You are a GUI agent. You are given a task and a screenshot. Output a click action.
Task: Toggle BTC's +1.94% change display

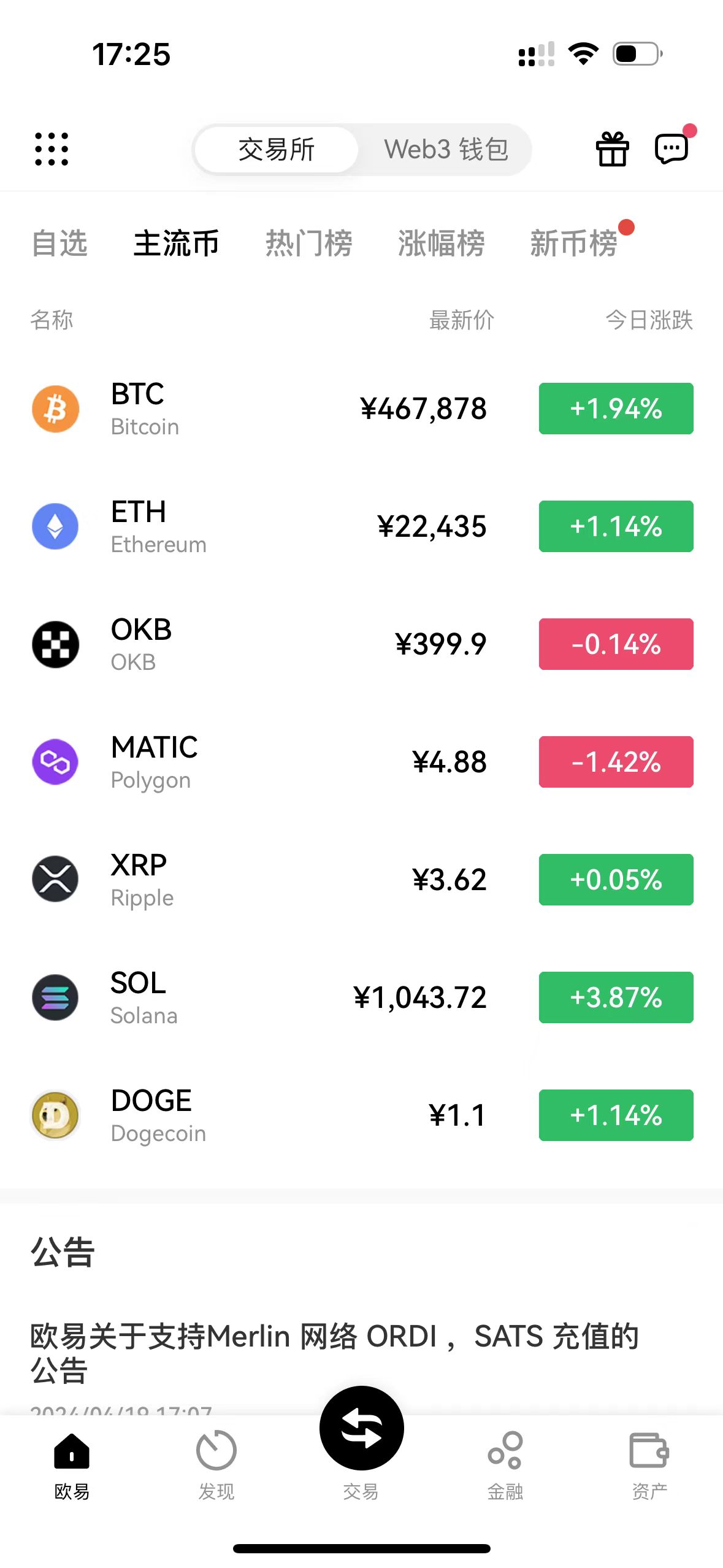pos(616,409)
